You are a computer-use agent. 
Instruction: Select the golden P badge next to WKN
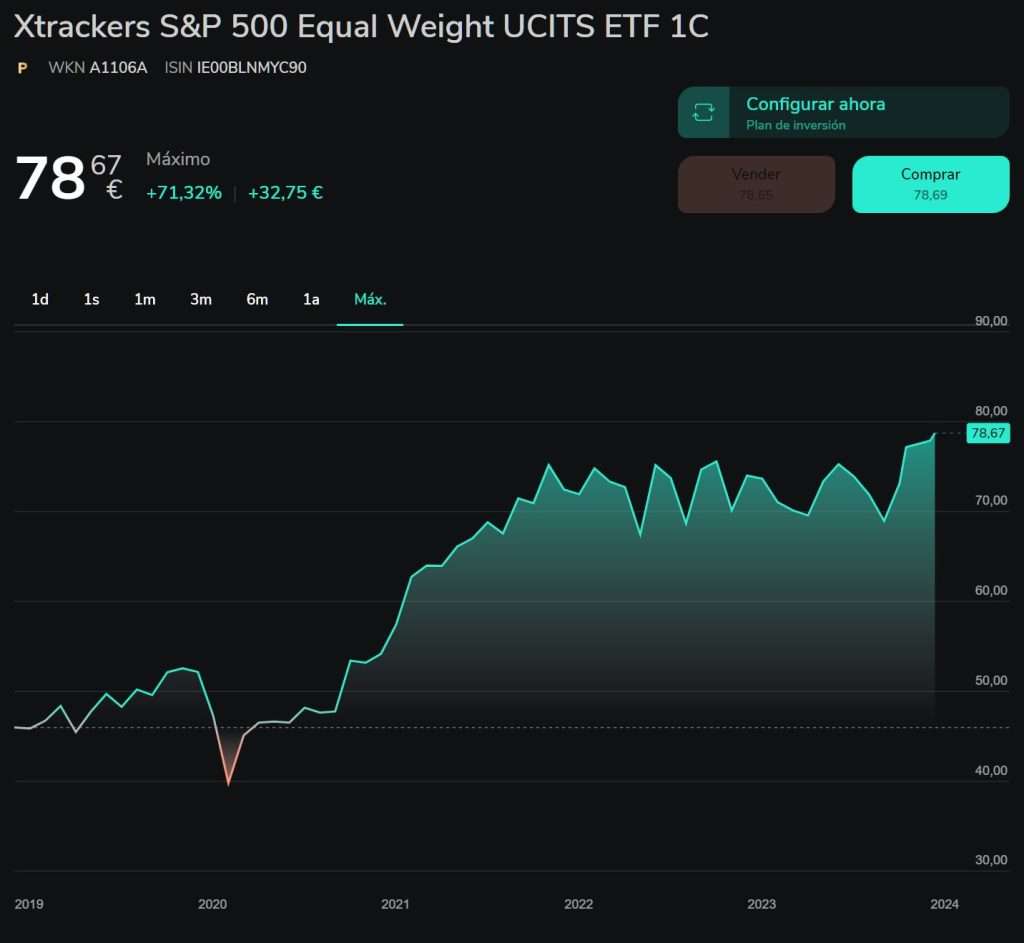pyautogui.click(x=20, y=68)
